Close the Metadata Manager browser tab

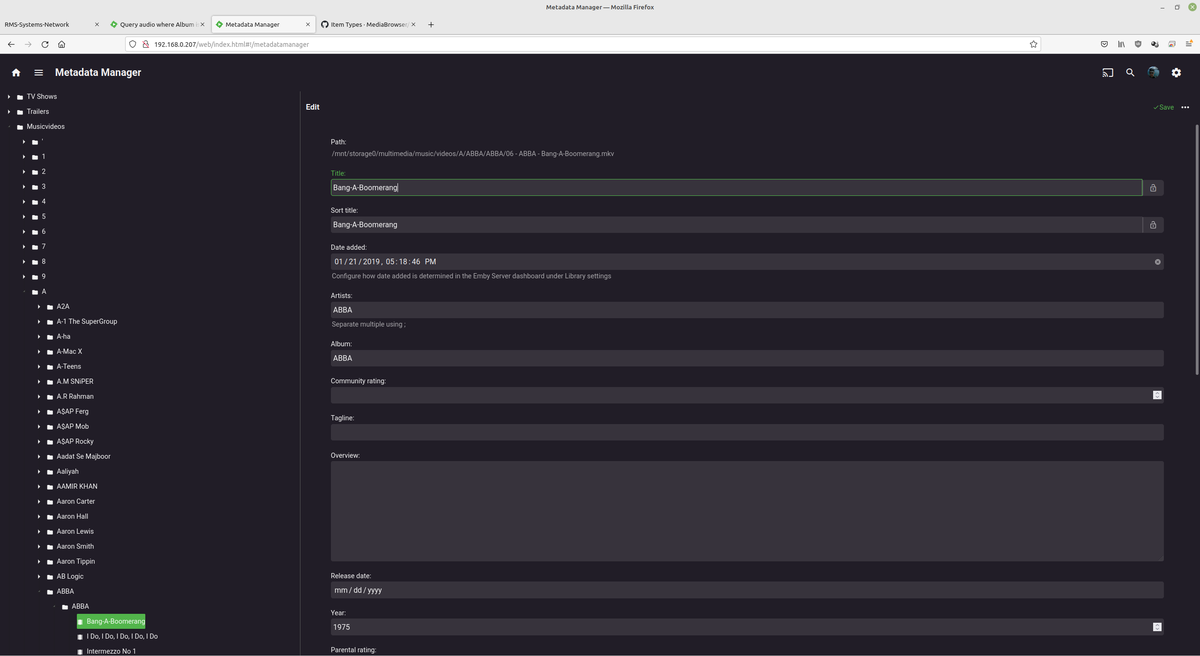pyautogui.click(x=306, y=24)
